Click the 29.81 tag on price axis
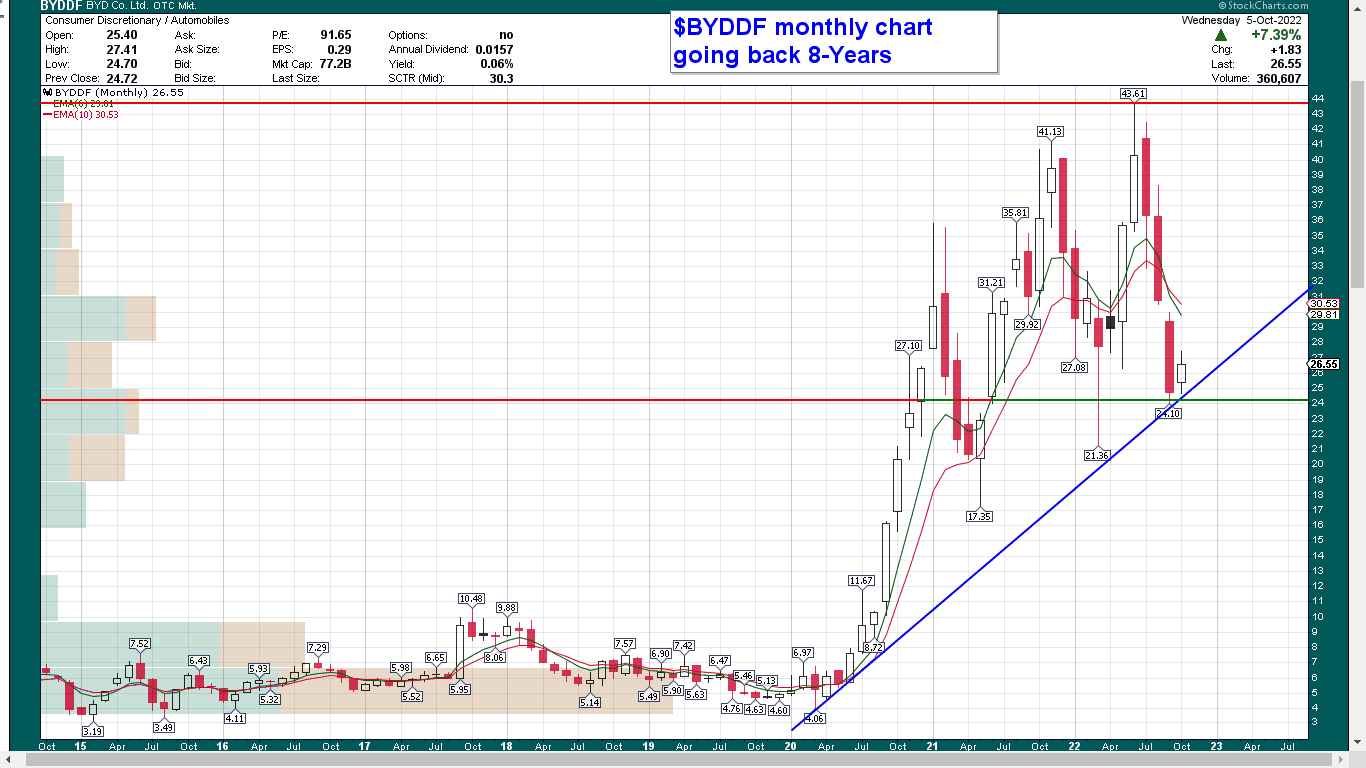This screenshot has width=1366, height=768. click(x=1323, y=314)
